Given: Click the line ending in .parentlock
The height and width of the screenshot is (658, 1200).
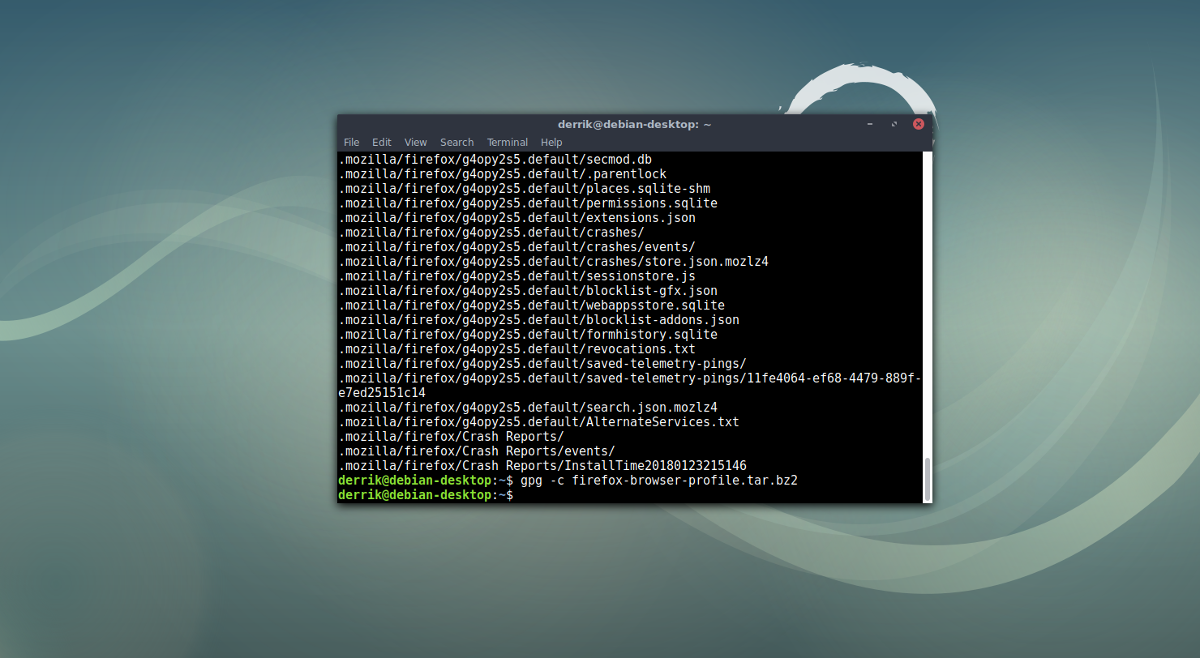Looking at the screenshot, I should tap(502, 174).
